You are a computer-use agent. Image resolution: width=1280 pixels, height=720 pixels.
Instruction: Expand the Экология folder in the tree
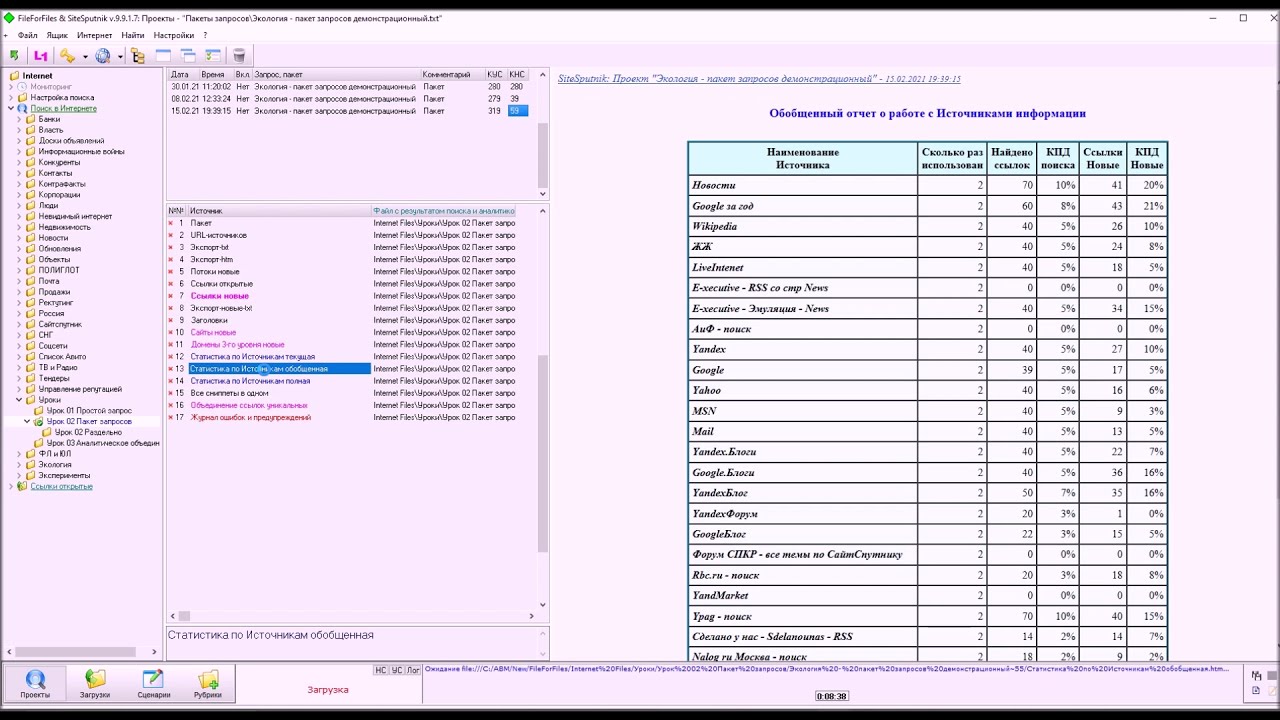point(19,465)
